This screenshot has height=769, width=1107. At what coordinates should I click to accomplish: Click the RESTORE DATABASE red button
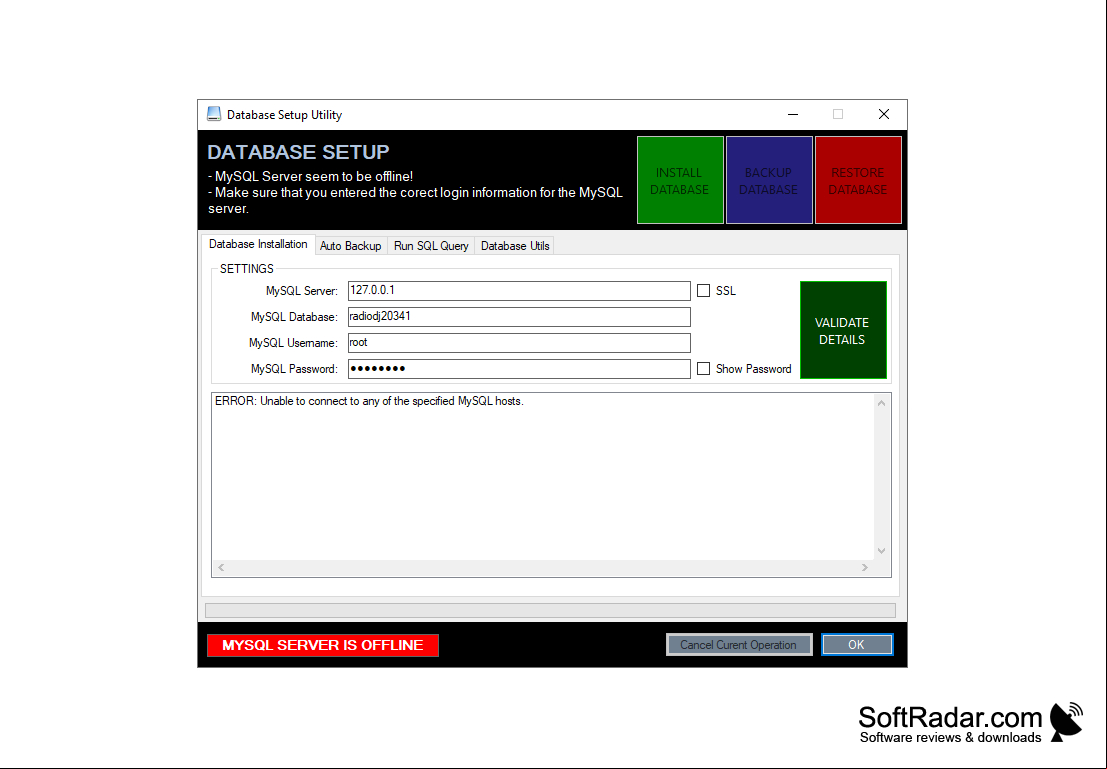click(858, 181)
